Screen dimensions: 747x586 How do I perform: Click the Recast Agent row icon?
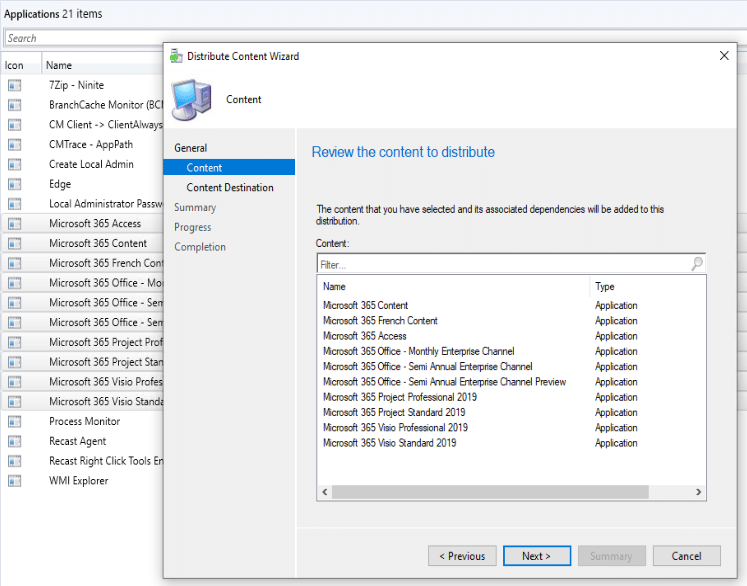point(14,442)
